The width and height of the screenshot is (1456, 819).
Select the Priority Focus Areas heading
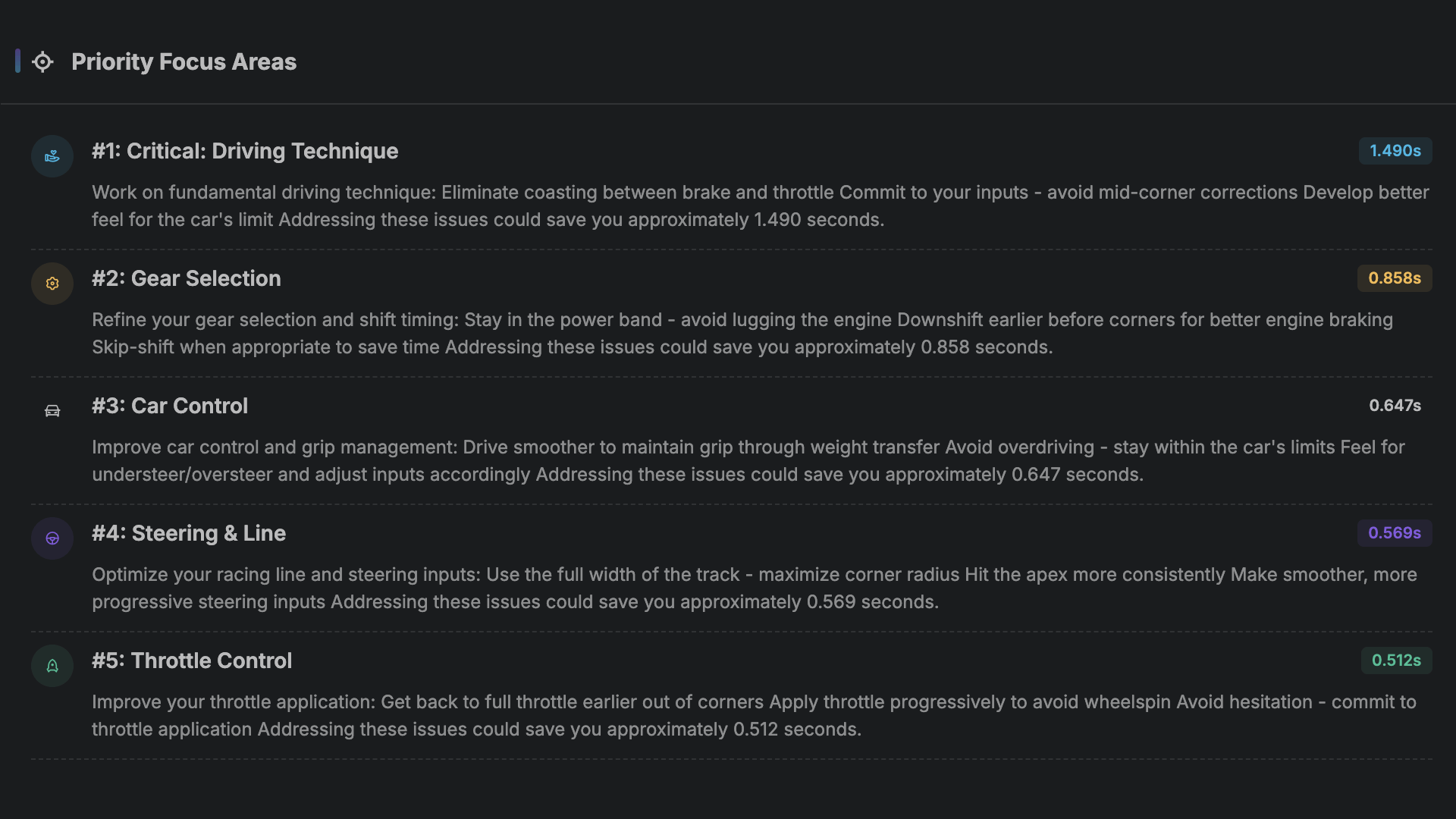184,62
